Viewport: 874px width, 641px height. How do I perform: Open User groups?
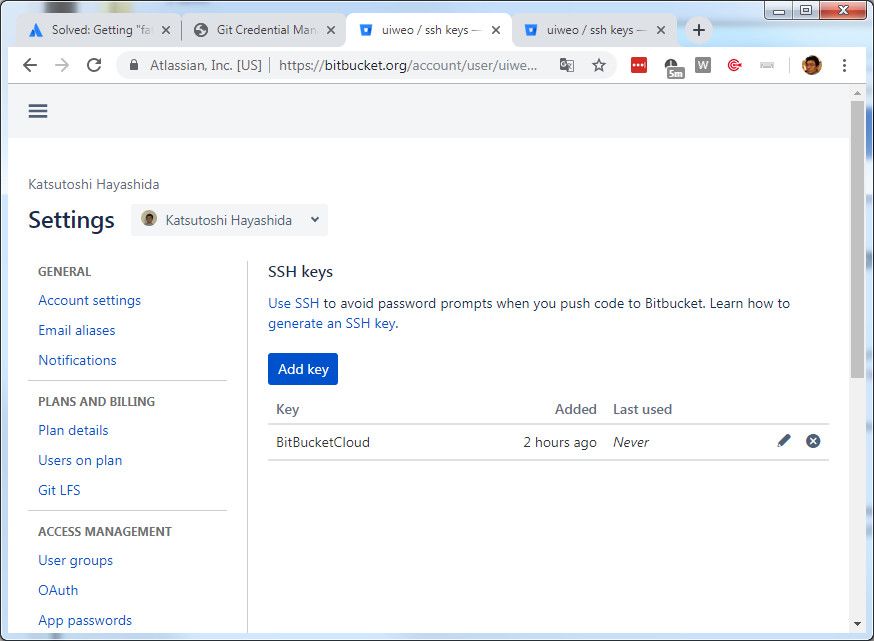[75, 560]
